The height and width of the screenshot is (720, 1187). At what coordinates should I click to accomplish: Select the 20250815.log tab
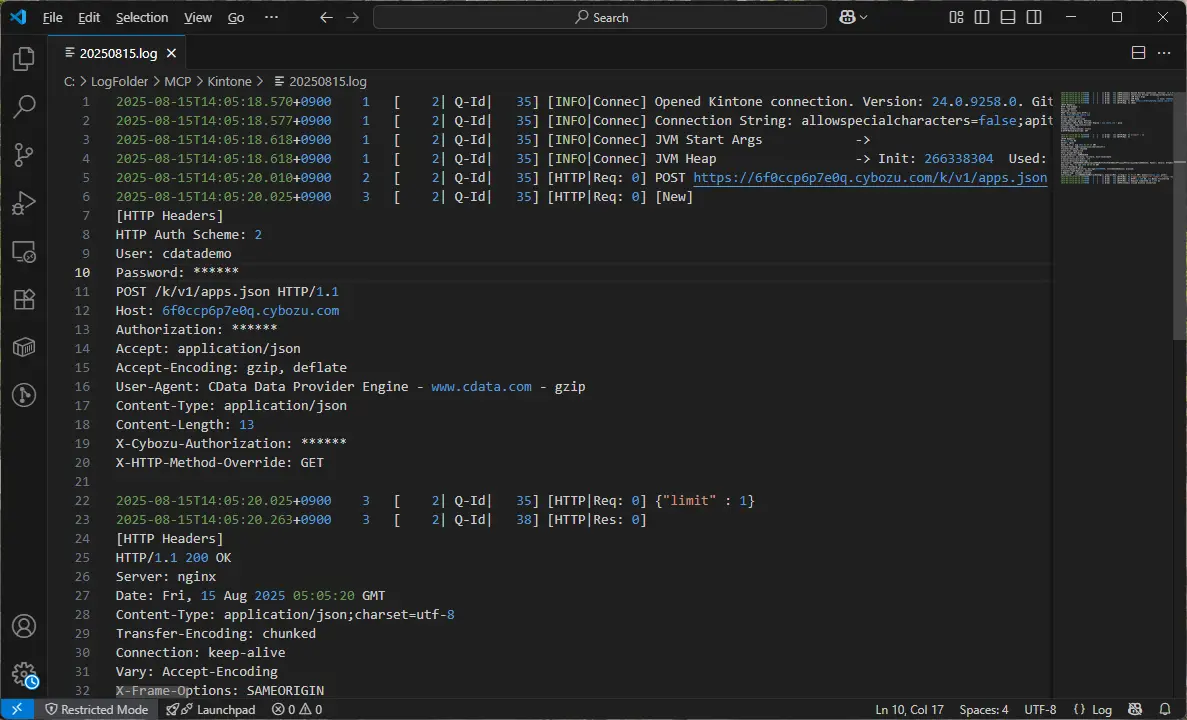(117, 52)
